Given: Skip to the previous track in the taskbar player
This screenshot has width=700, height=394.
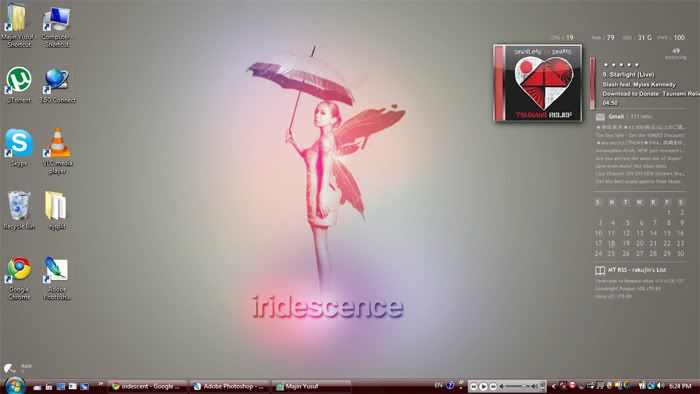Looking at the screenshot, I should 474,386.
